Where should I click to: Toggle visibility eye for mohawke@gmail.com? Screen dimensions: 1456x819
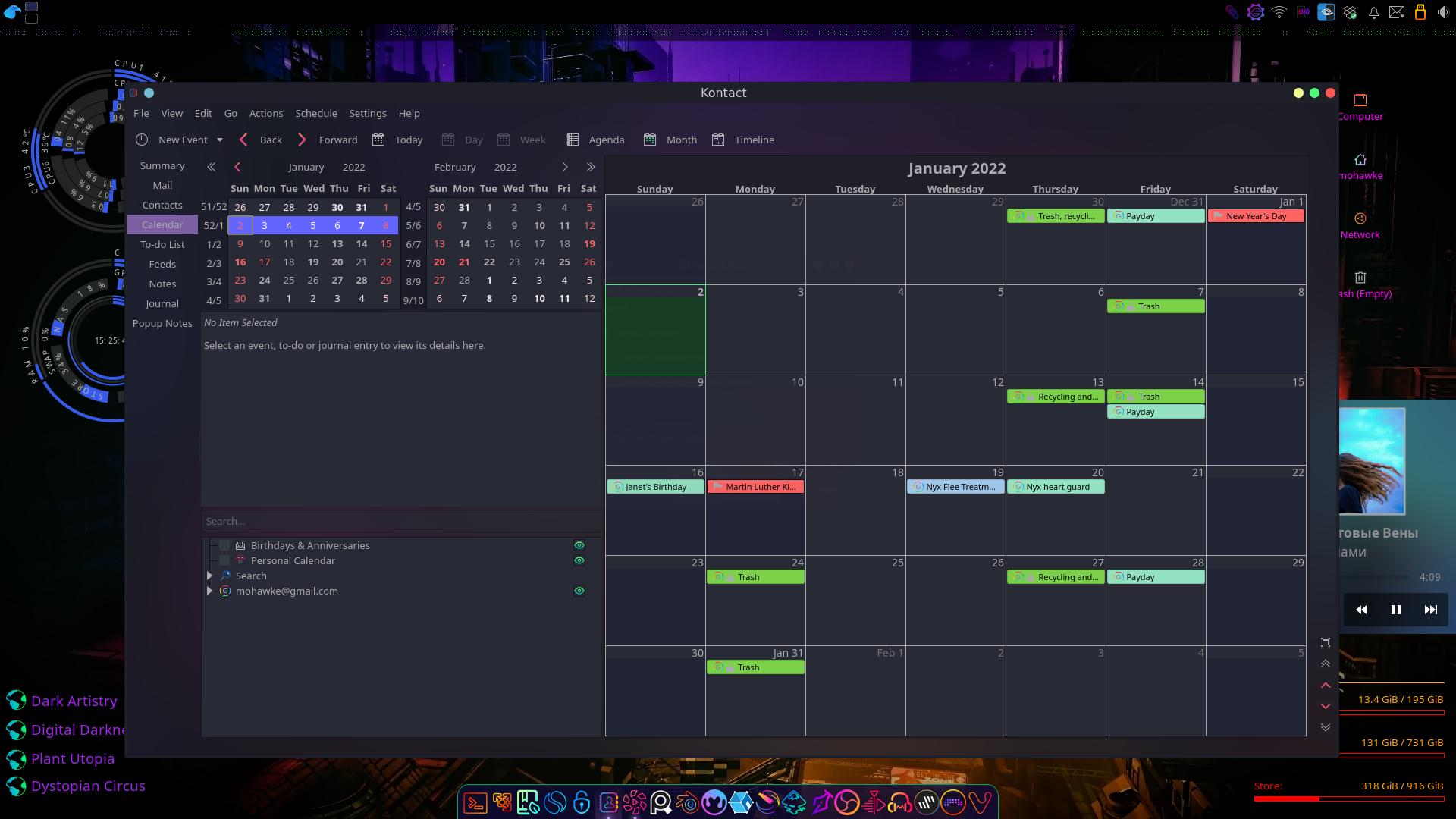click(579, 591)
